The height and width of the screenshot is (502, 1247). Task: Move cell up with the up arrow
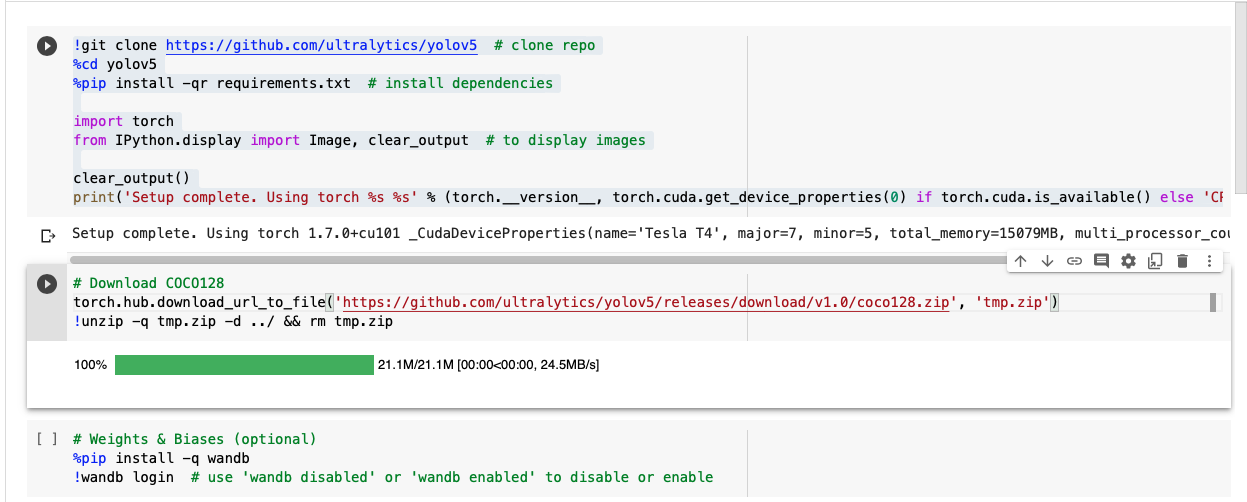click(1020, 261)
